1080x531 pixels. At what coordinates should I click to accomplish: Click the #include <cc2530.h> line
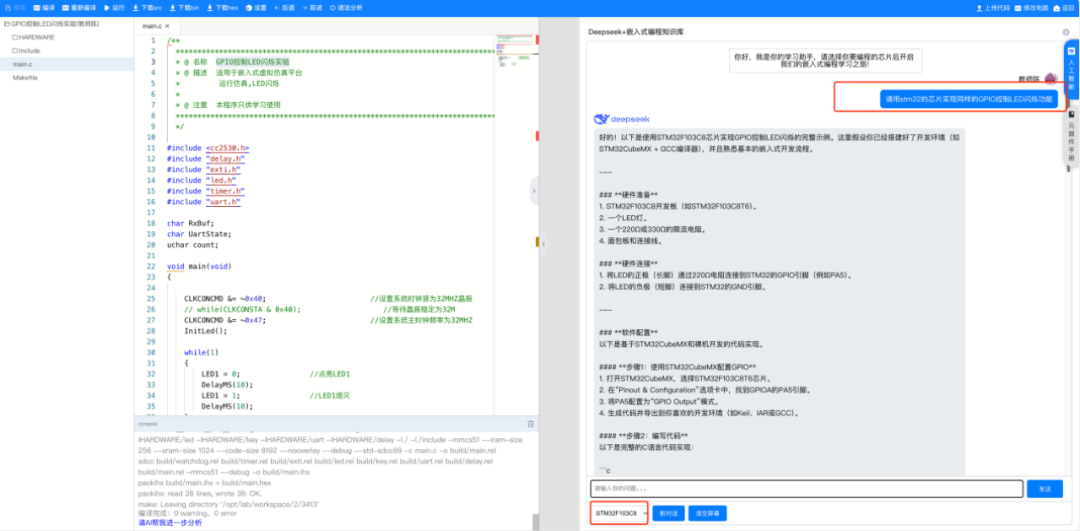coord(208,147)
